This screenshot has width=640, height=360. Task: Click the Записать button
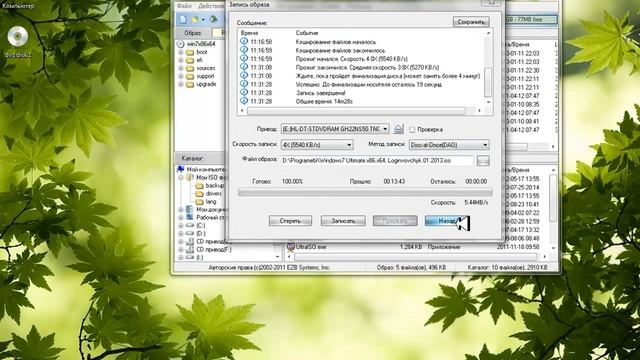tap(343, 221)
